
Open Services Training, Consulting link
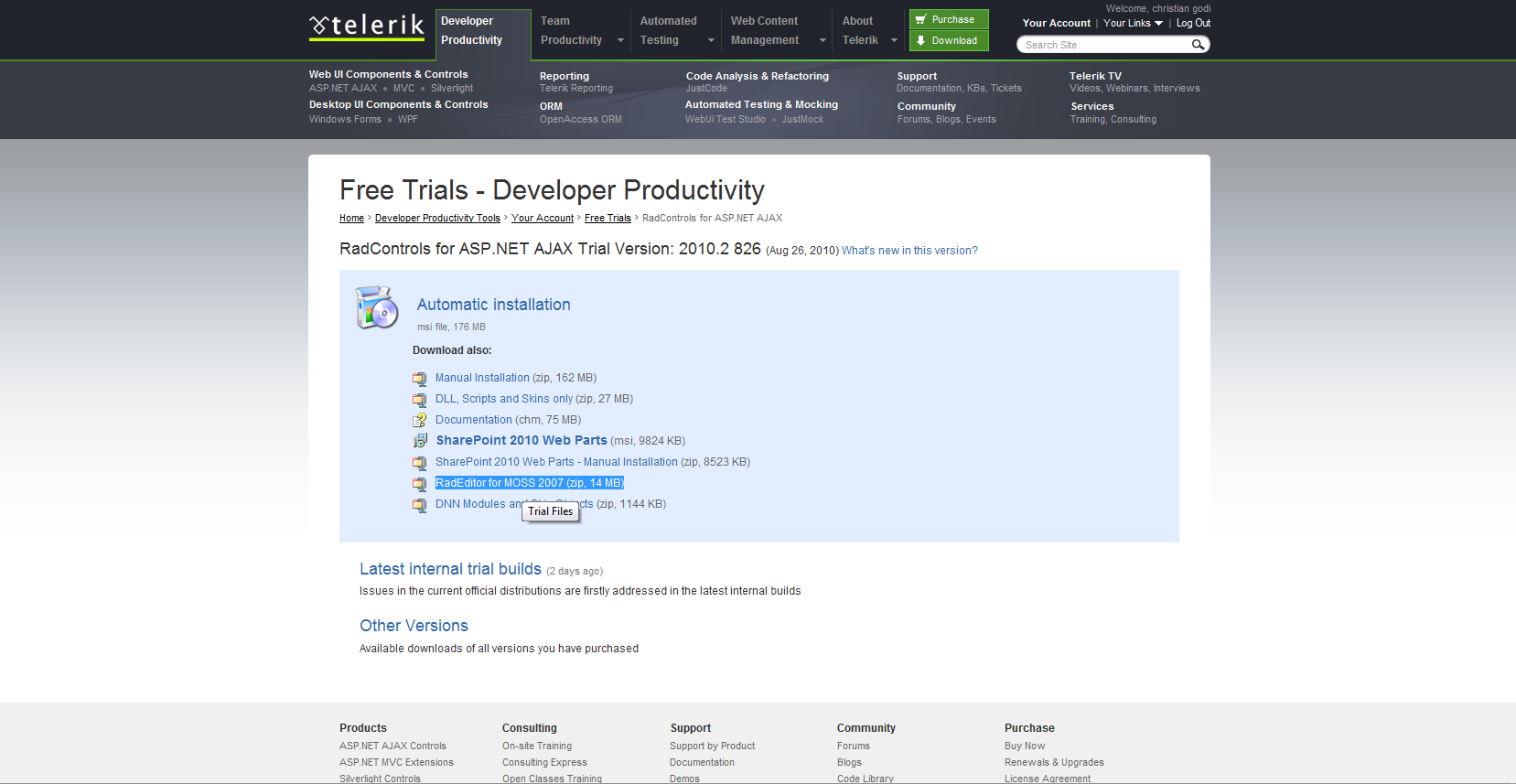[1113, 119]
